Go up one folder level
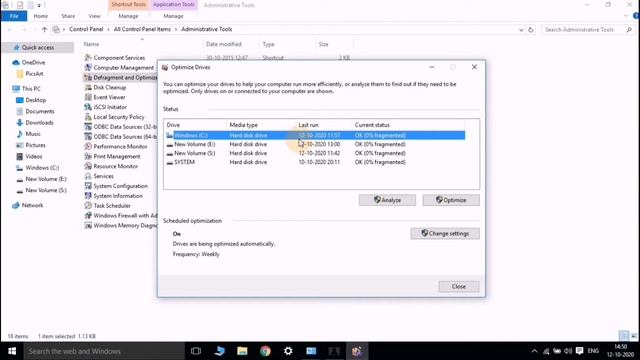This screenshot has width=640, height=360. tap(44, 29)
